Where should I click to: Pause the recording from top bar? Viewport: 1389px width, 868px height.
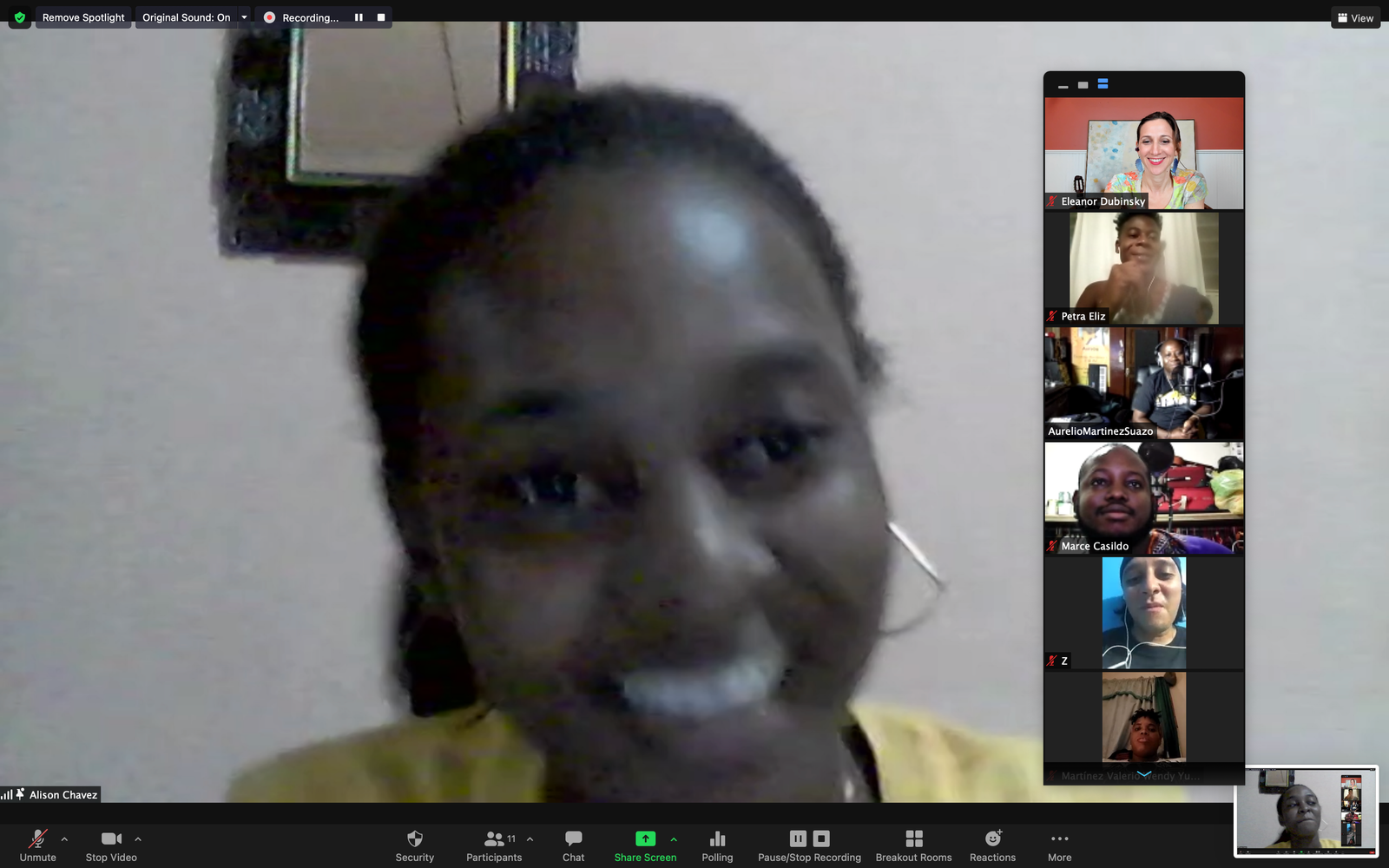coord(359,17)
